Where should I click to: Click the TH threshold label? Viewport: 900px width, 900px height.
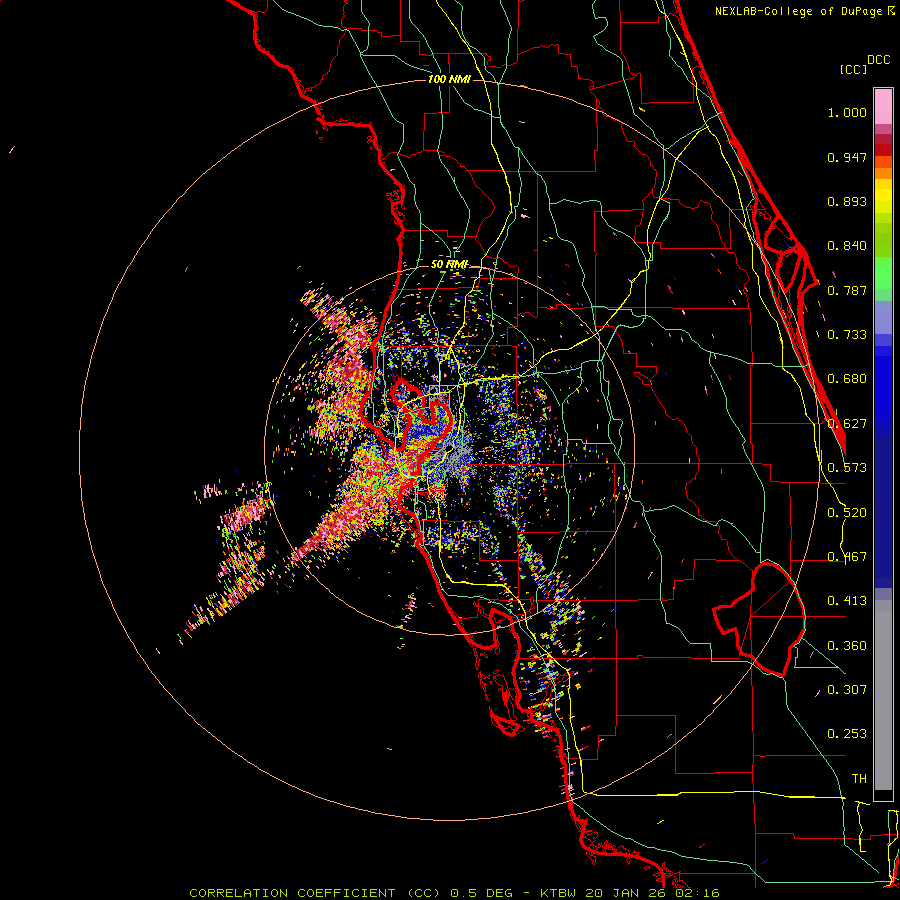(x=859, y=779)
